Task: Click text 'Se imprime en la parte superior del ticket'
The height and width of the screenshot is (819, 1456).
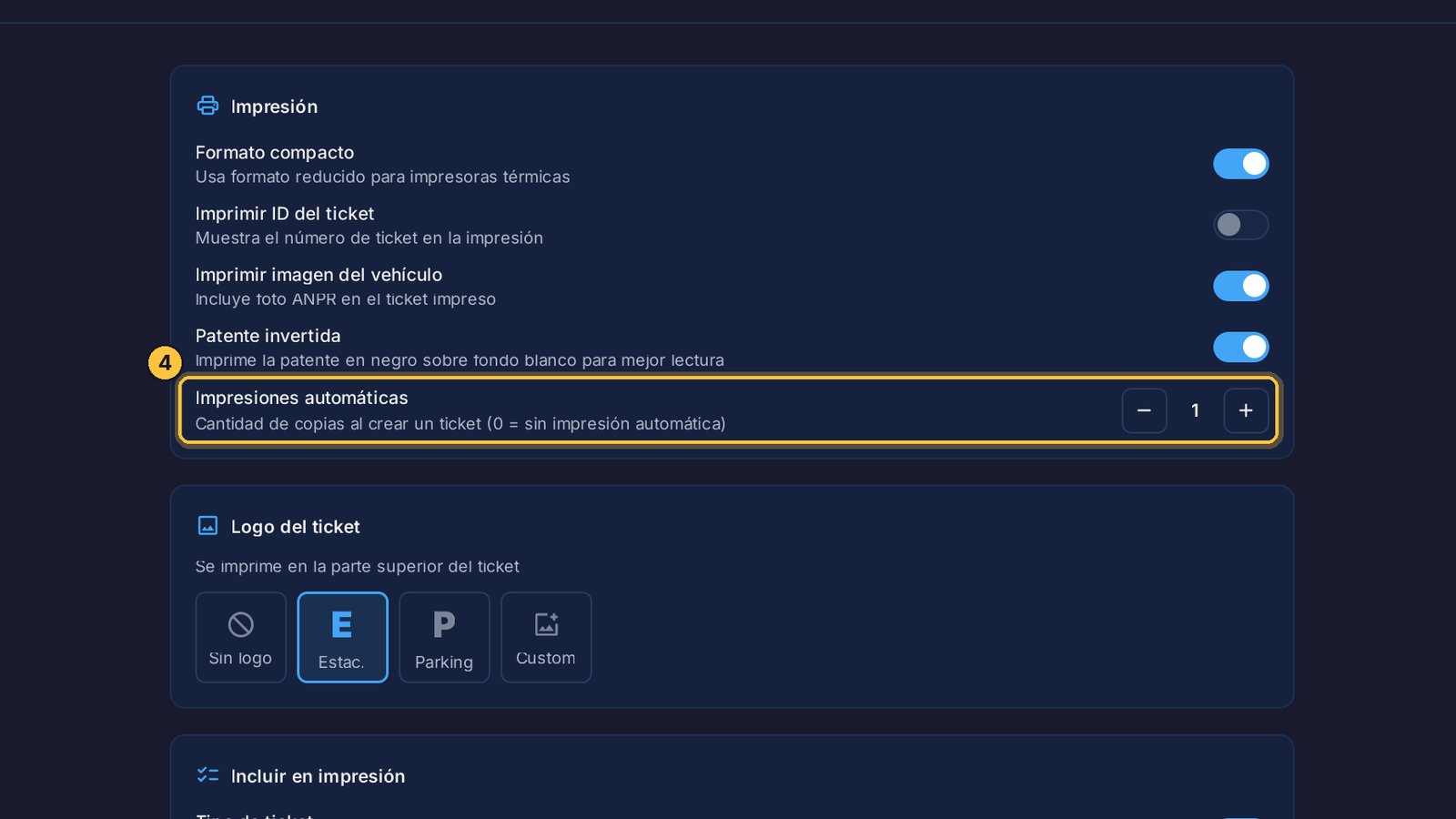Action: click(x=357, y=567)
